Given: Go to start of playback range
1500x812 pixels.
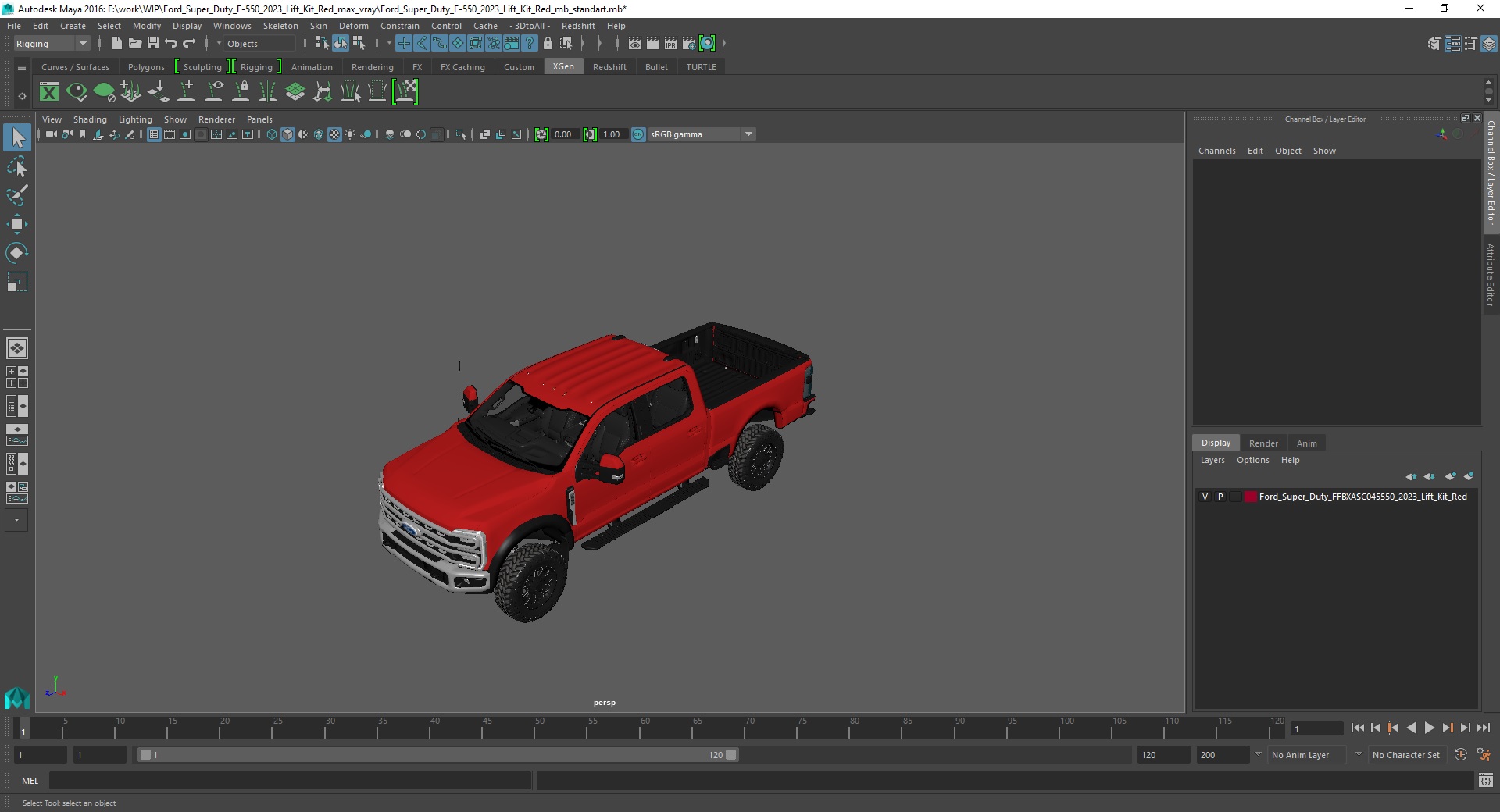Looking at the screenshot, I should coord(1357,728).
